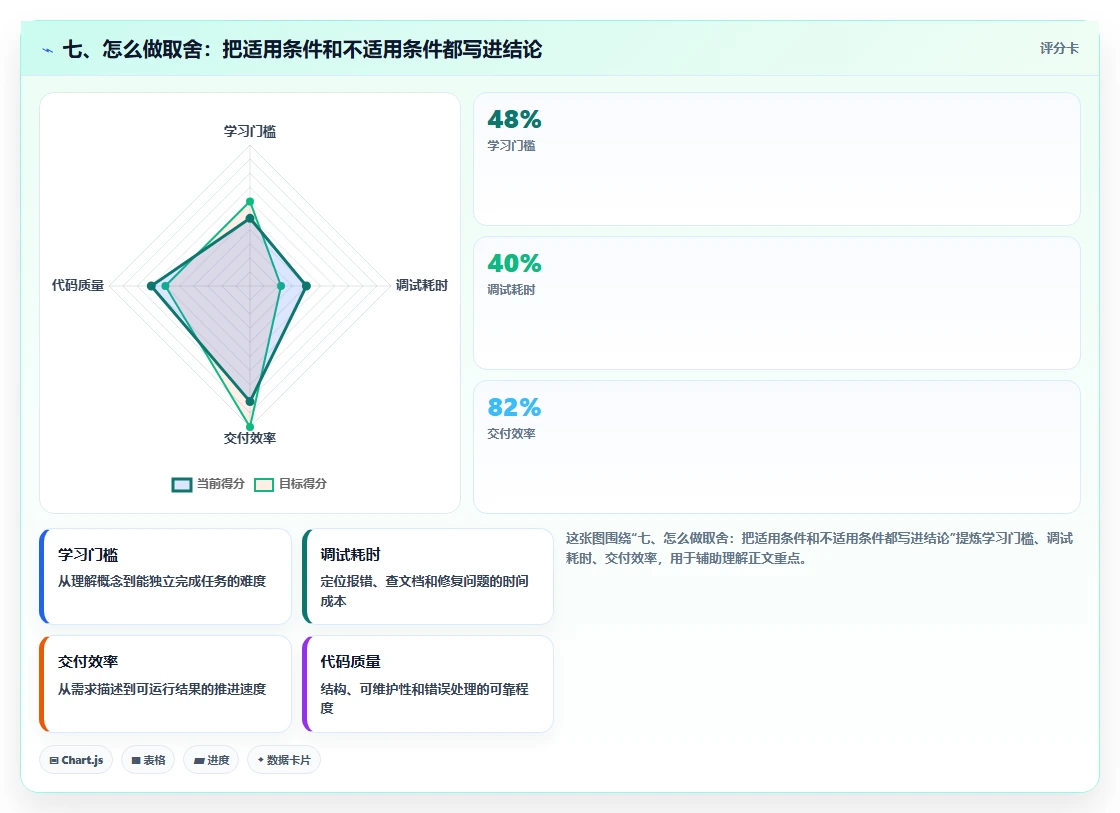Click the 目标得分 legend label
Image resolution: width=1120 pixels, height=813 pixels.
coord(303,484)
